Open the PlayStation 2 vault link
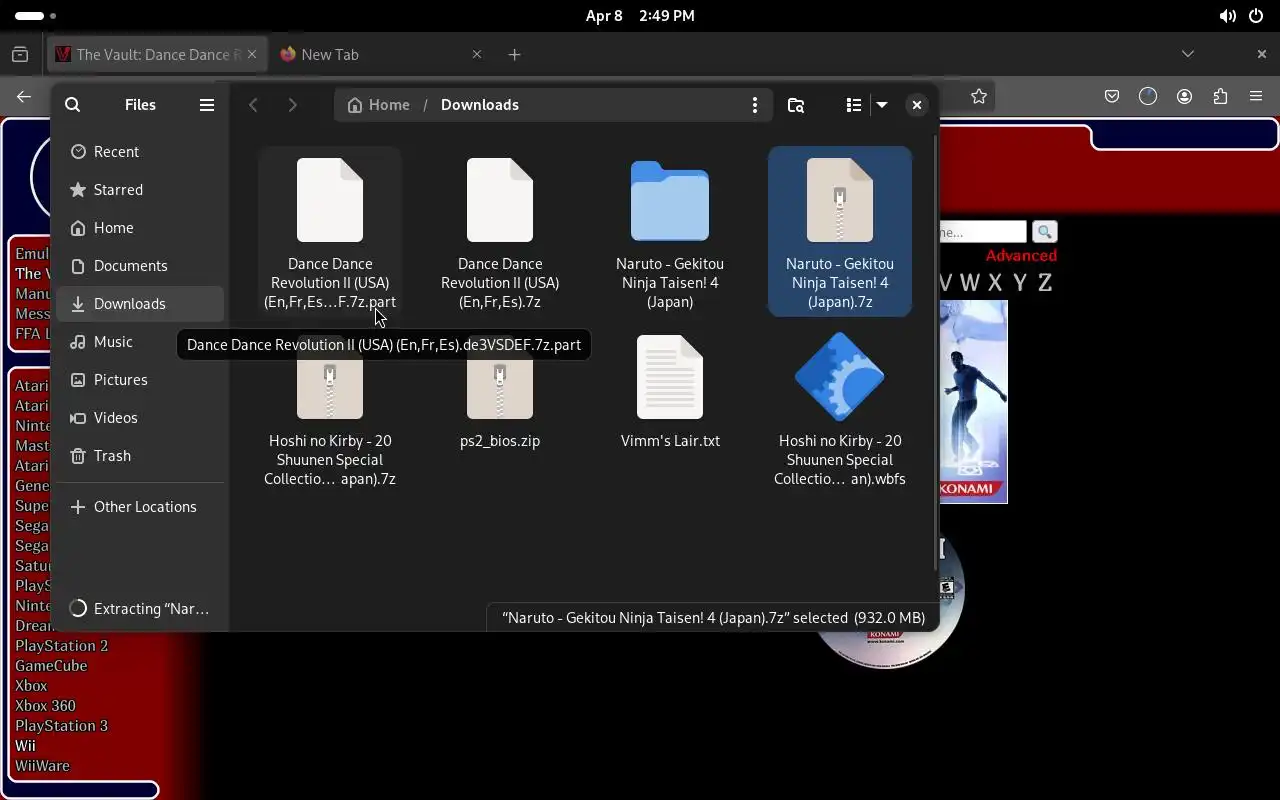 (x=62, y=646)
